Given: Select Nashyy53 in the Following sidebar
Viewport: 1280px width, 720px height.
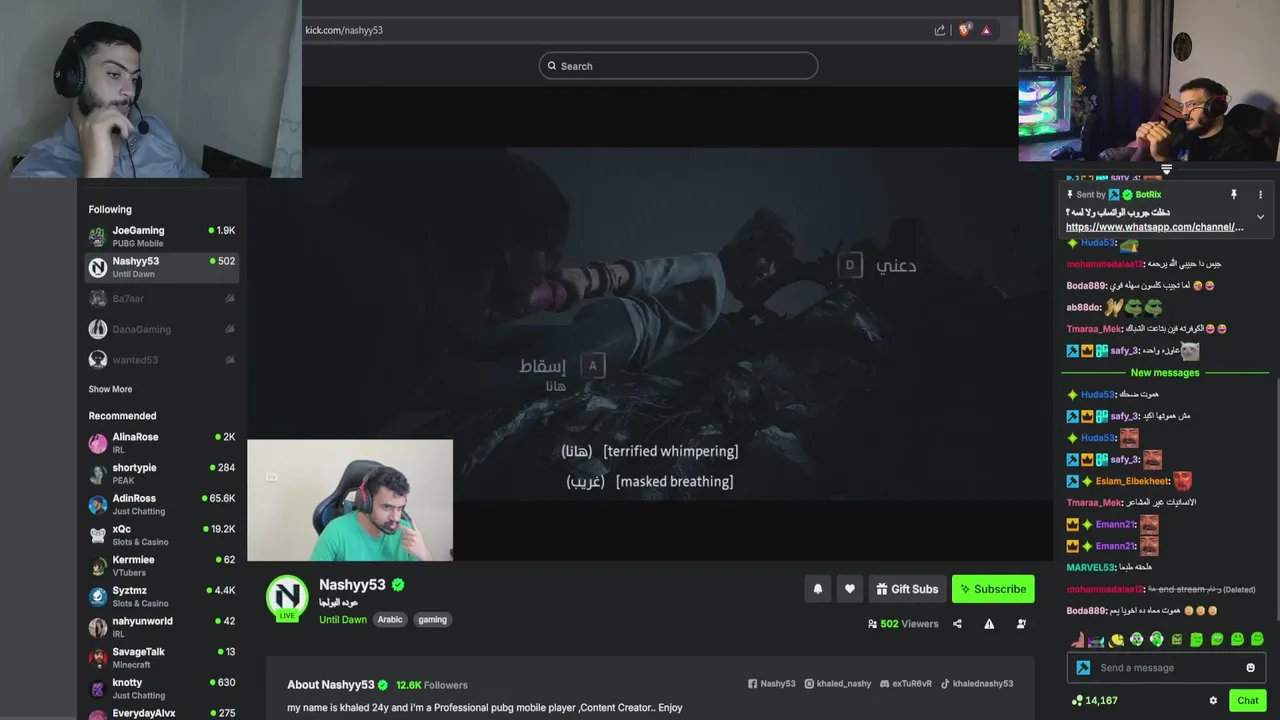Looking at the screenshot, I should pos(162,267).
